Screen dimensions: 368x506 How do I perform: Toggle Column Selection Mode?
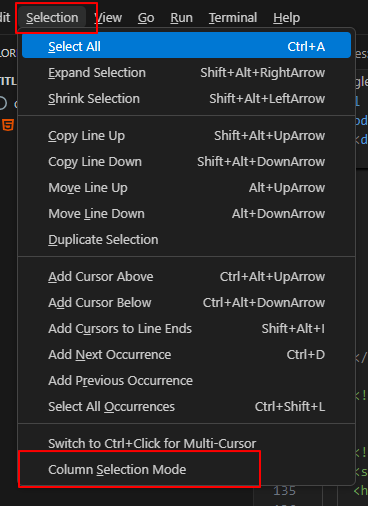click(186, 470)
